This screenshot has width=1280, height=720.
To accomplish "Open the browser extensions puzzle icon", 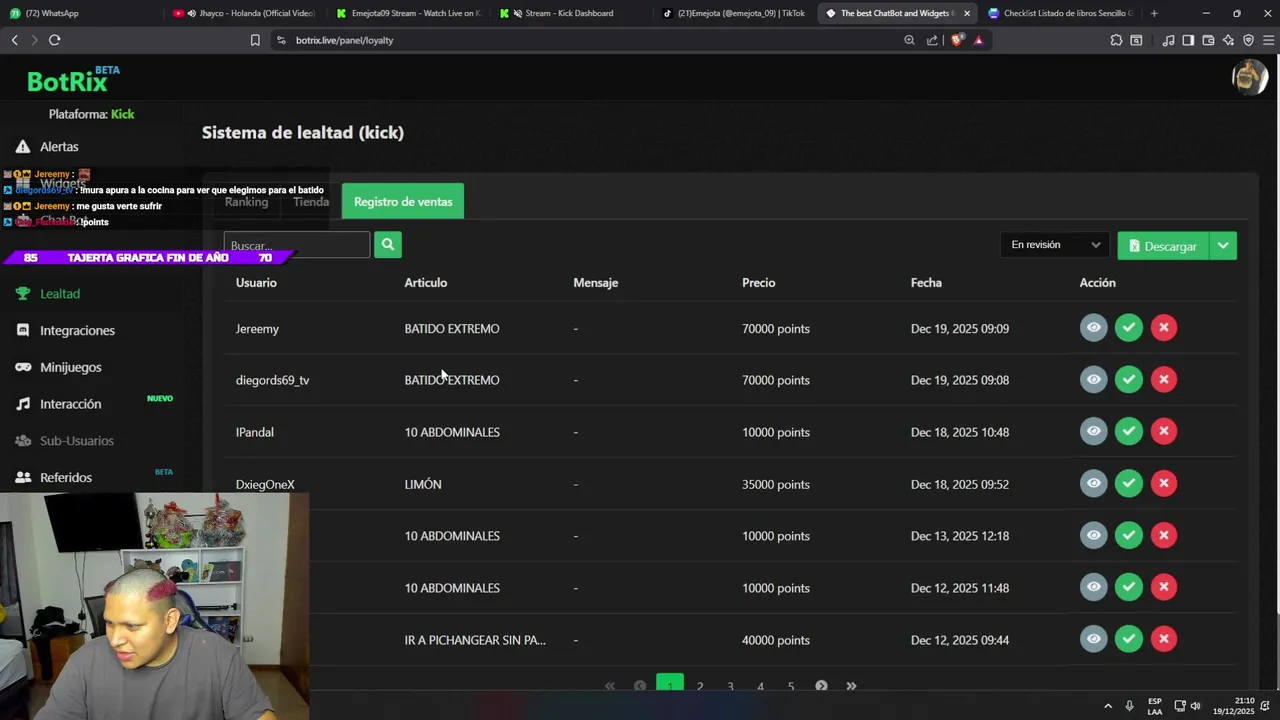I will click(x=1116, y=40).
